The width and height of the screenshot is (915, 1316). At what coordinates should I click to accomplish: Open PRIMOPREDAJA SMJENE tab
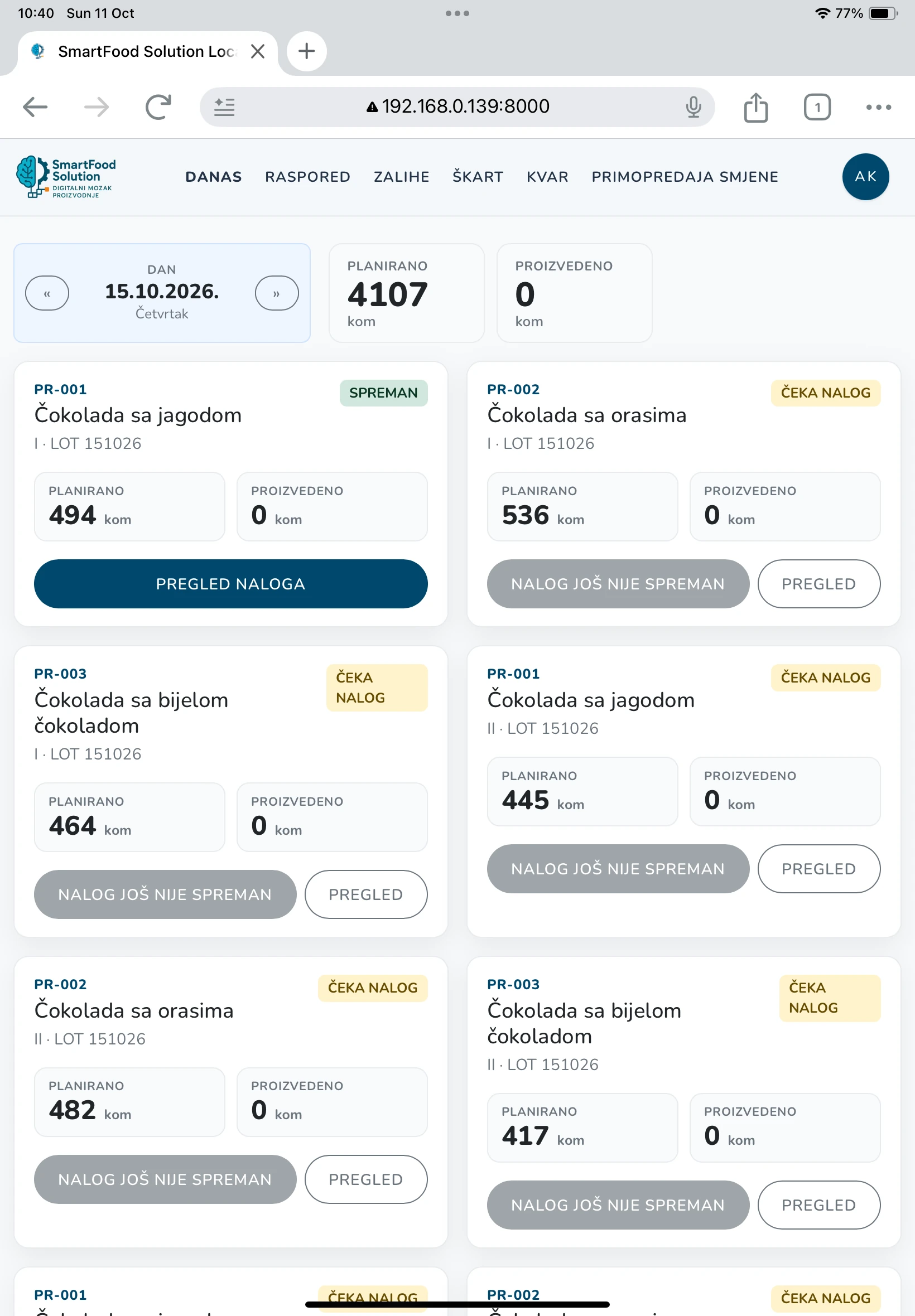685,177
